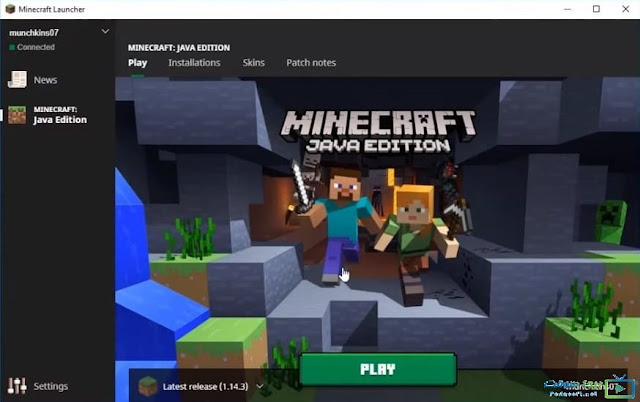Viewport: 640px width, 402px height.
Task: Minimize the Minecraft Launcher window
Action: pyautogui.click(x=567, y=9)
